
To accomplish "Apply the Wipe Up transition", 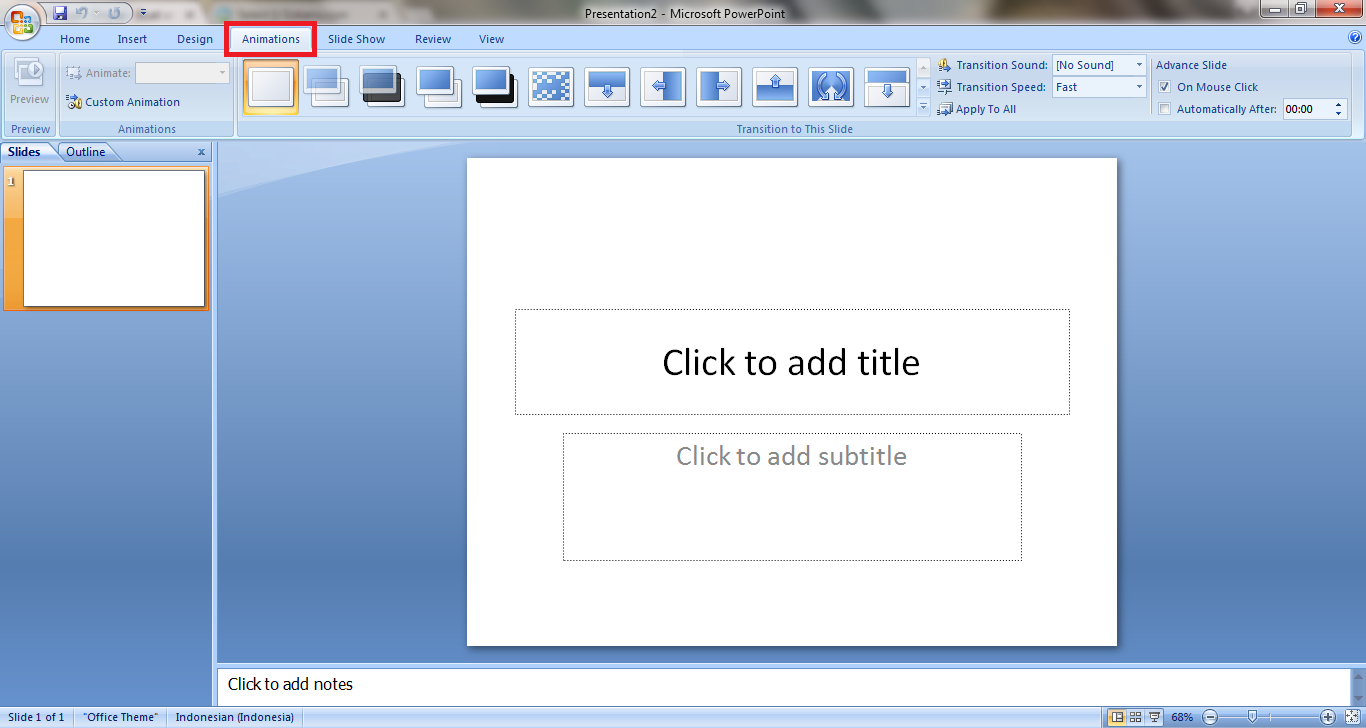I will pyautogui.click(x=775, y=87).
